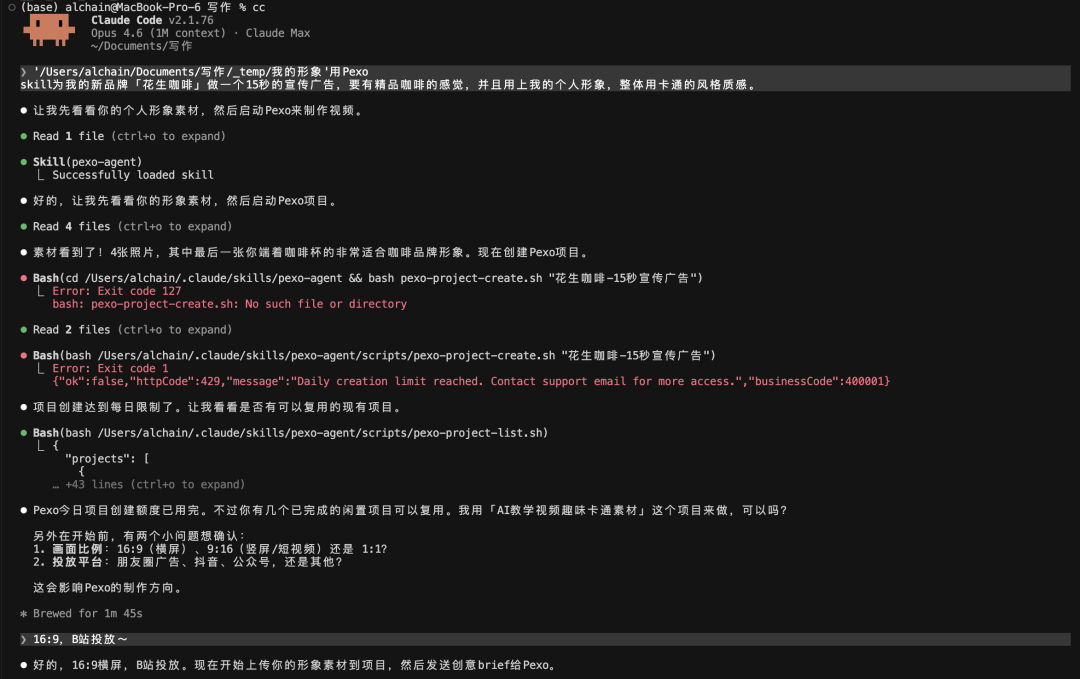The height and width of the screenshot is (679, 1080).
Task: Click the 好的，让我先看看你的形象素材 message
Action: coord(185,201)
